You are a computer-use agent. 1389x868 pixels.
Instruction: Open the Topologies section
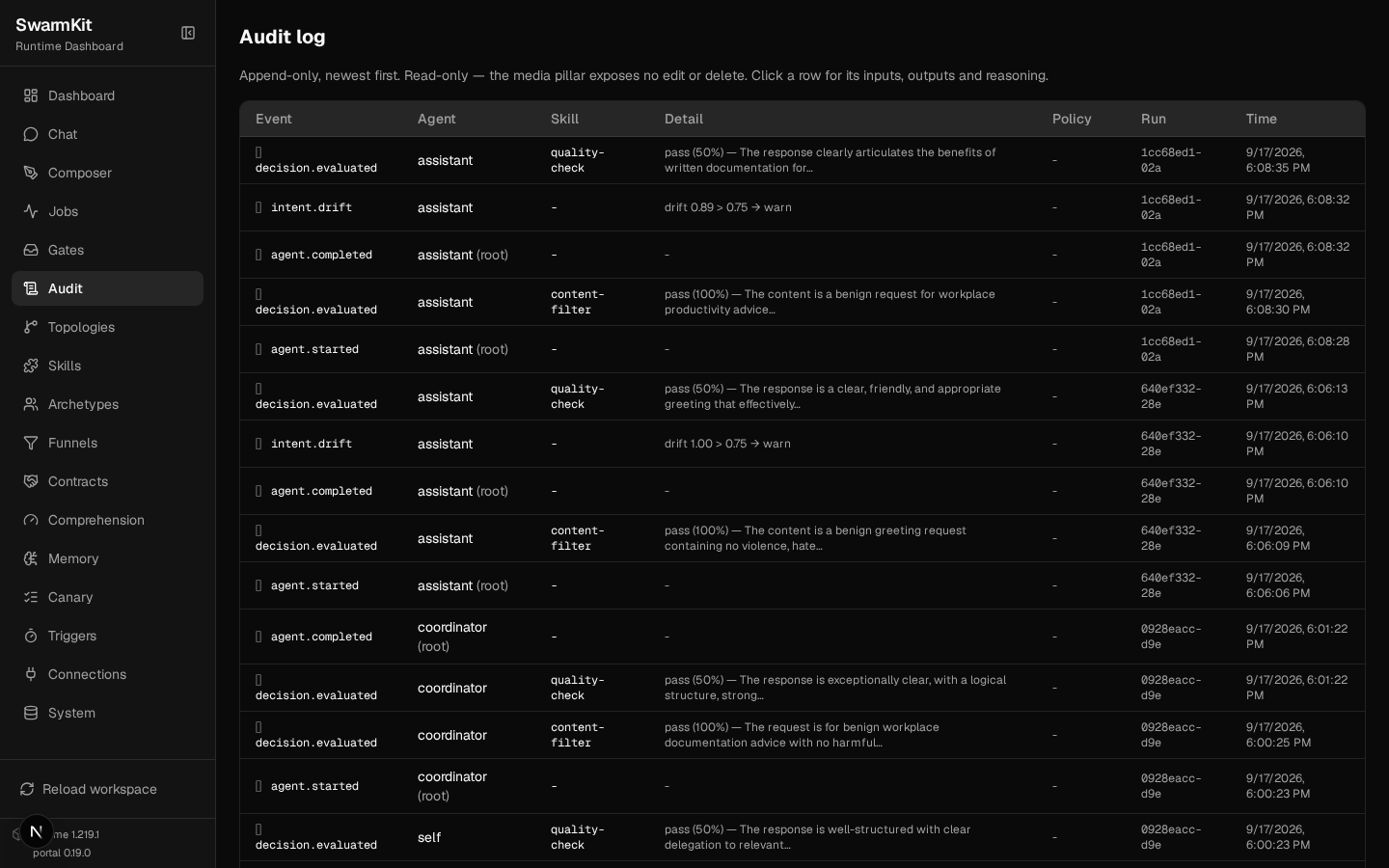[107, 327]
